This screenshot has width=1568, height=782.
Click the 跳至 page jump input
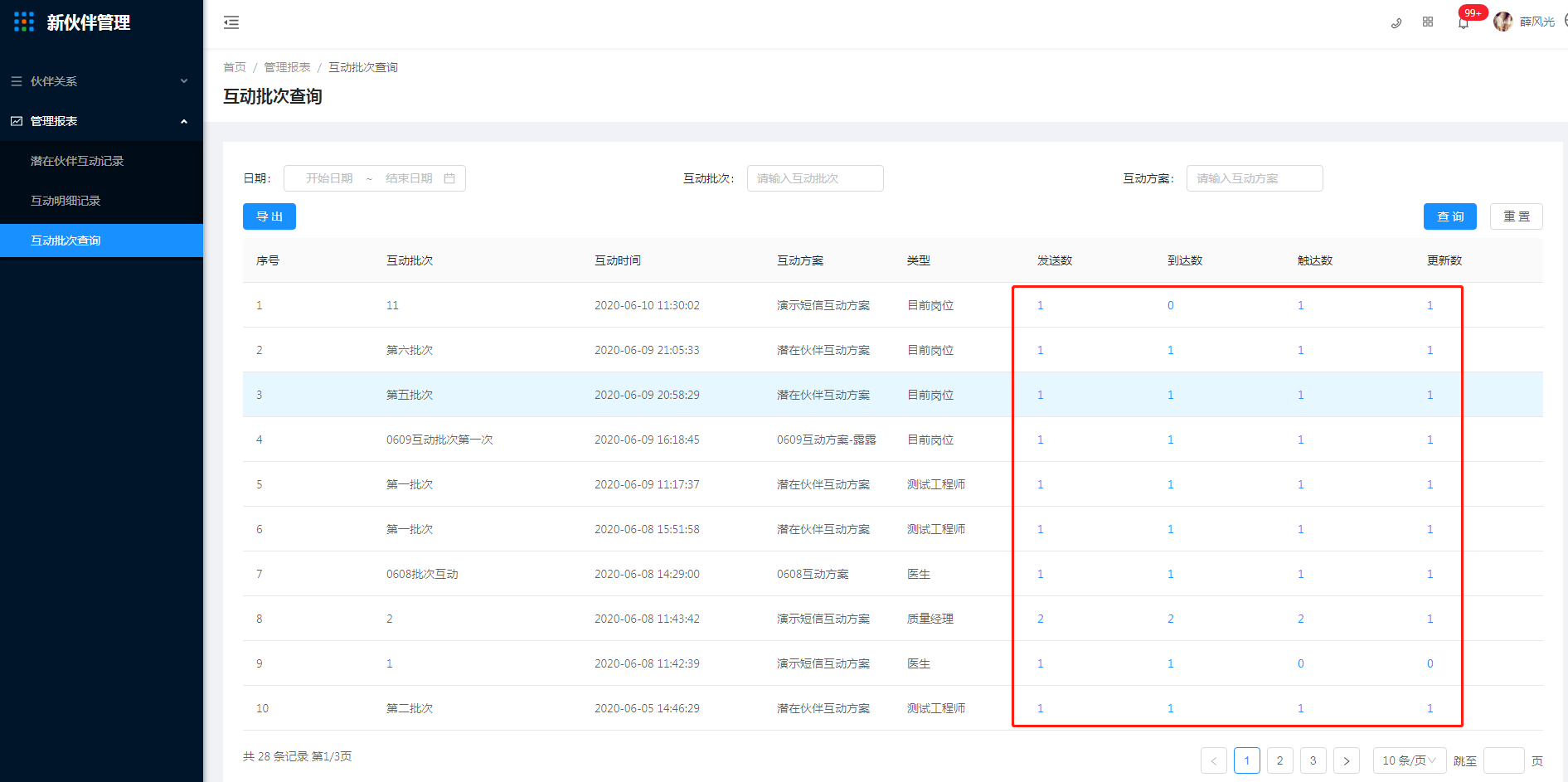(x=1504, y=760)
